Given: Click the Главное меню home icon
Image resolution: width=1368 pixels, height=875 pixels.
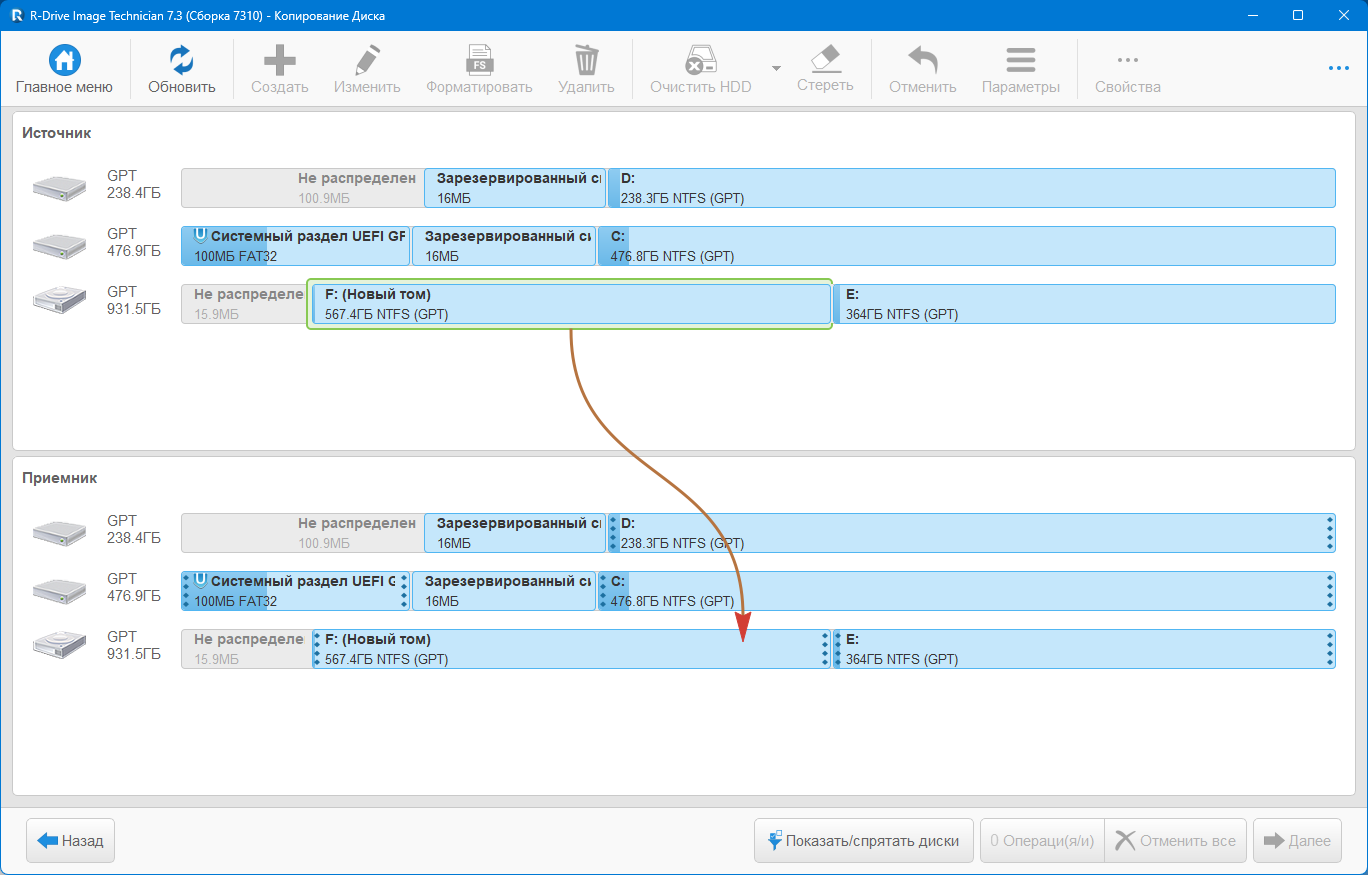Looking at the screenshot, I should point(64,61).
